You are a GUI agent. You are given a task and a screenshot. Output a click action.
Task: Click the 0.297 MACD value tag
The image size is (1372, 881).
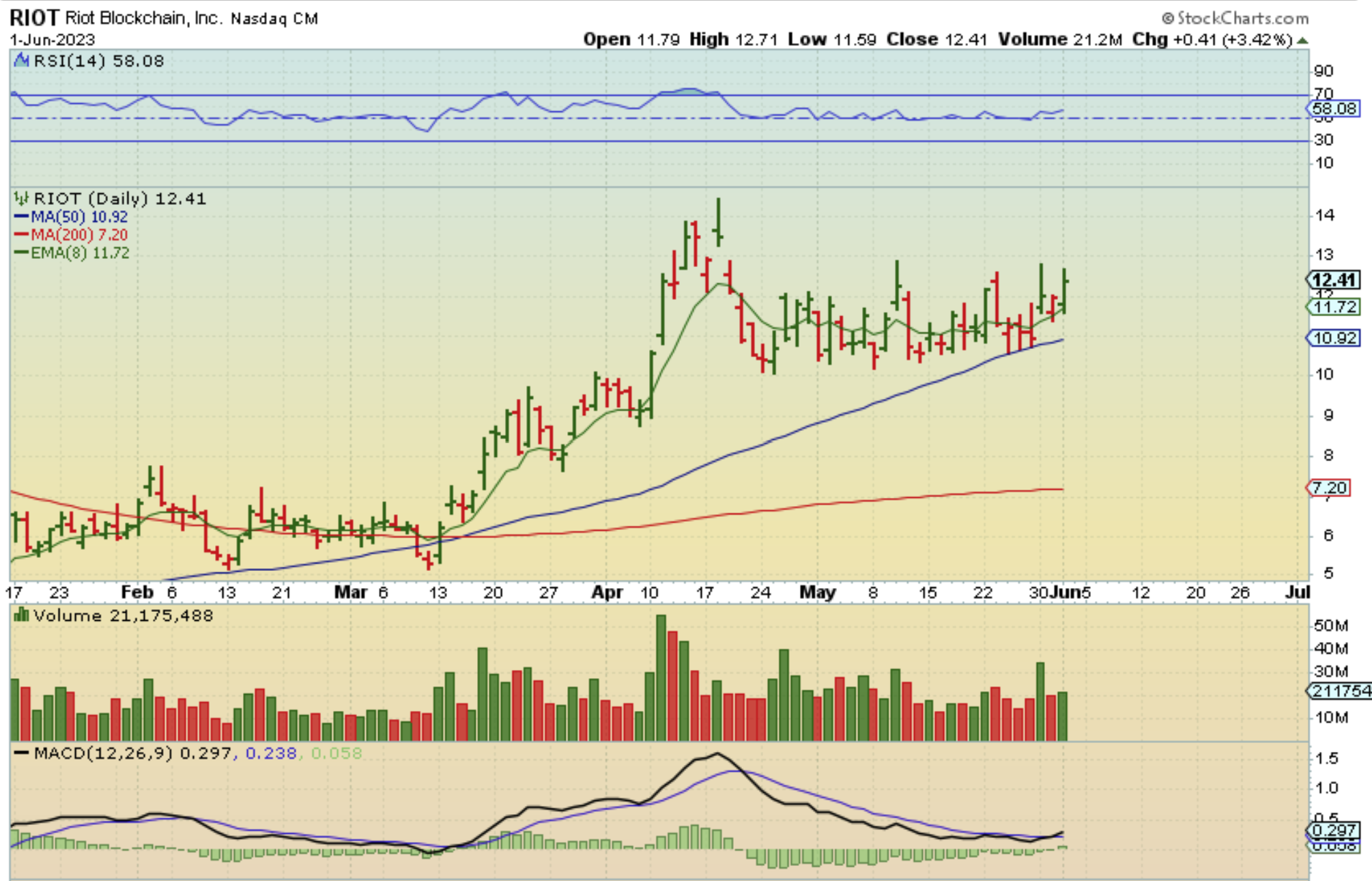coord(1334,830)
